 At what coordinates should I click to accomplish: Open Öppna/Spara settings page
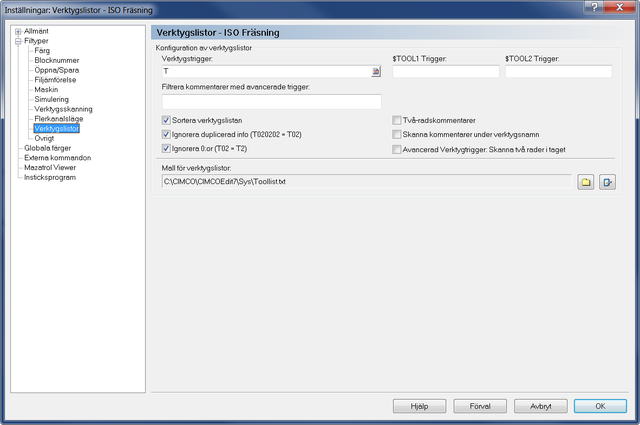(x=57, y=70)
